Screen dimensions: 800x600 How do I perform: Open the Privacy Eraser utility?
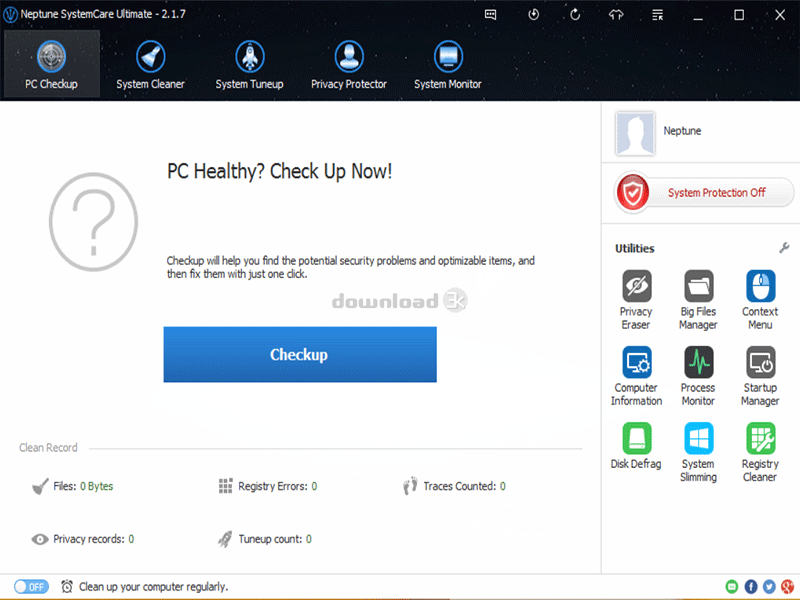coord(636,299)
